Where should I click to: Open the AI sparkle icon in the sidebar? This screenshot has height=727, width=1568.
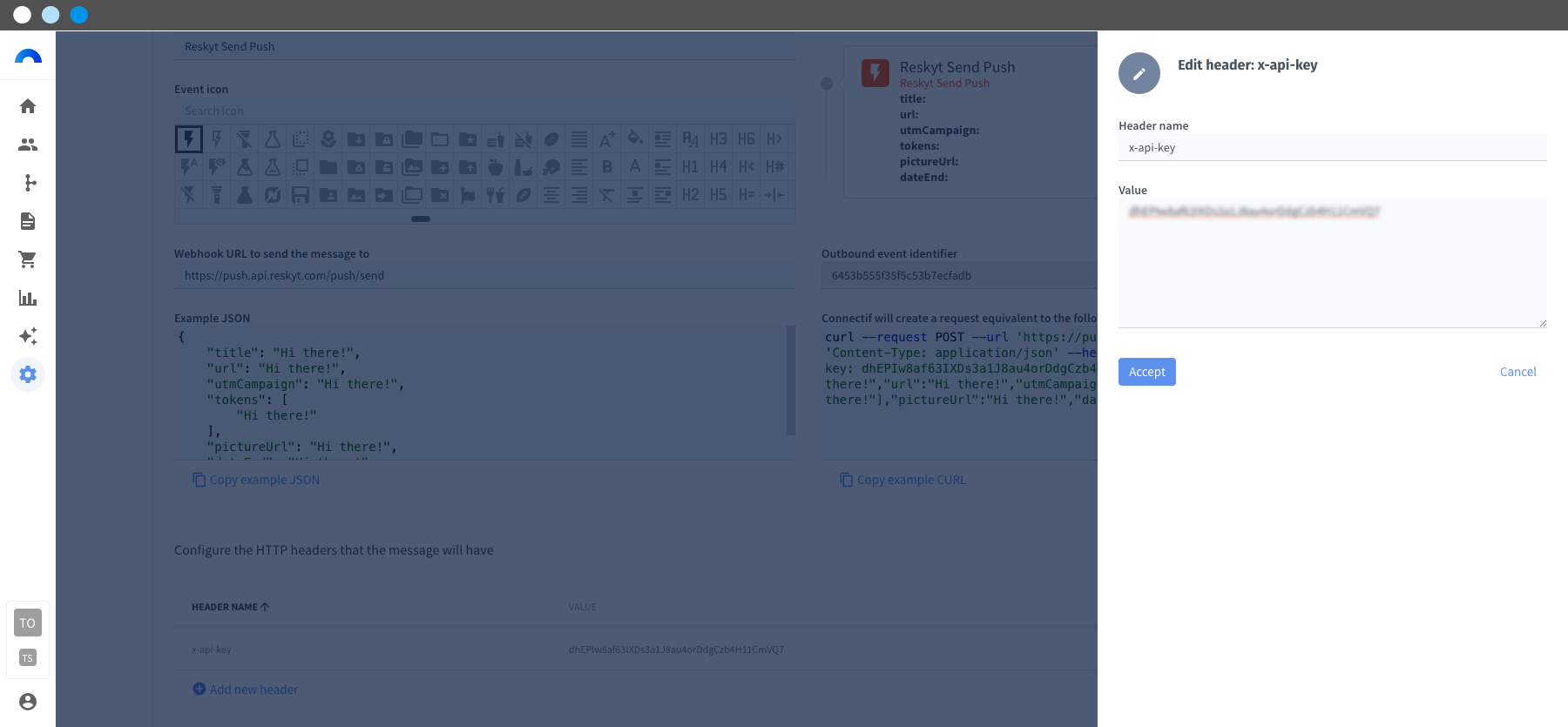click(x=28, y=336)
